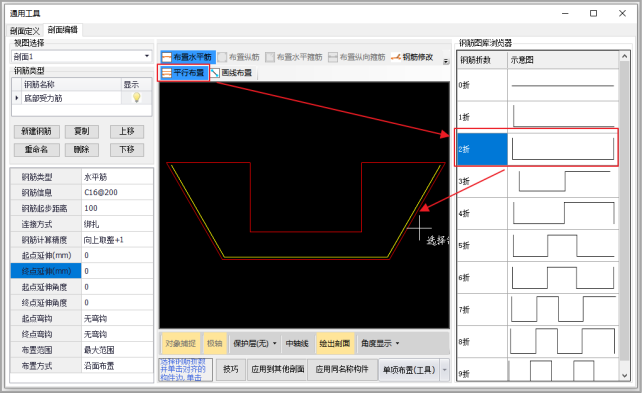Click the 新建钢筋 button

point(36,131)
